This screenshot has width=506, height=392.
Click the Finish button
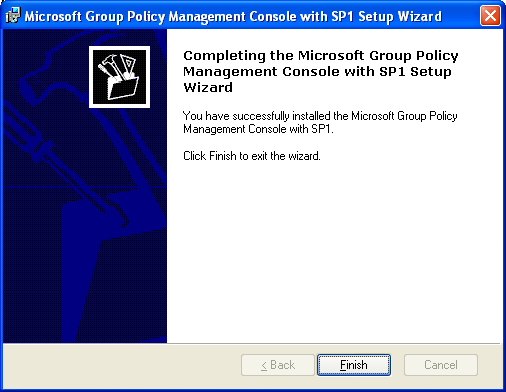point(354,365)
